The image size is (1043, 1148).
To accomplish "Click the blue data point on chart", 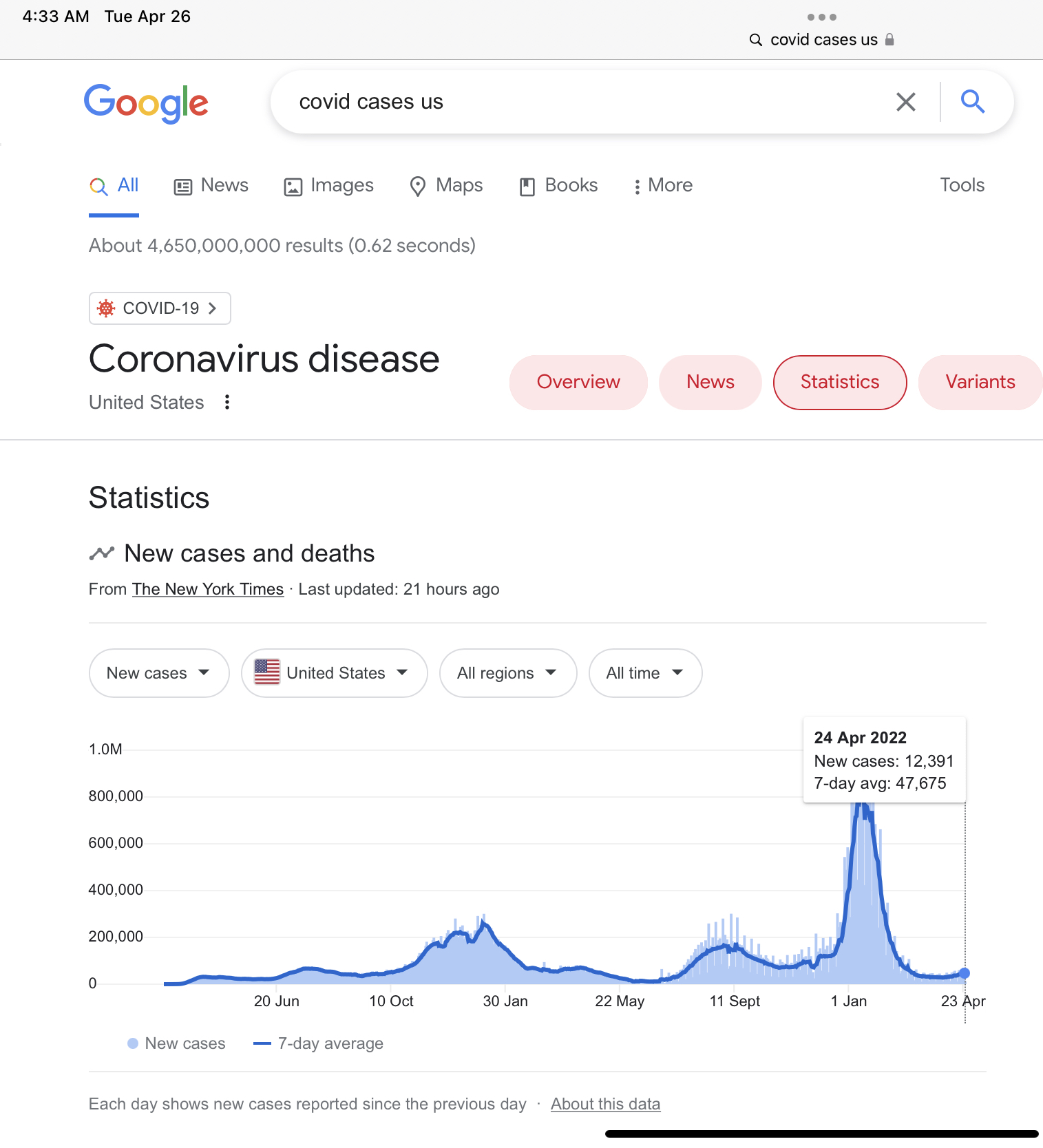I will 964,973.
